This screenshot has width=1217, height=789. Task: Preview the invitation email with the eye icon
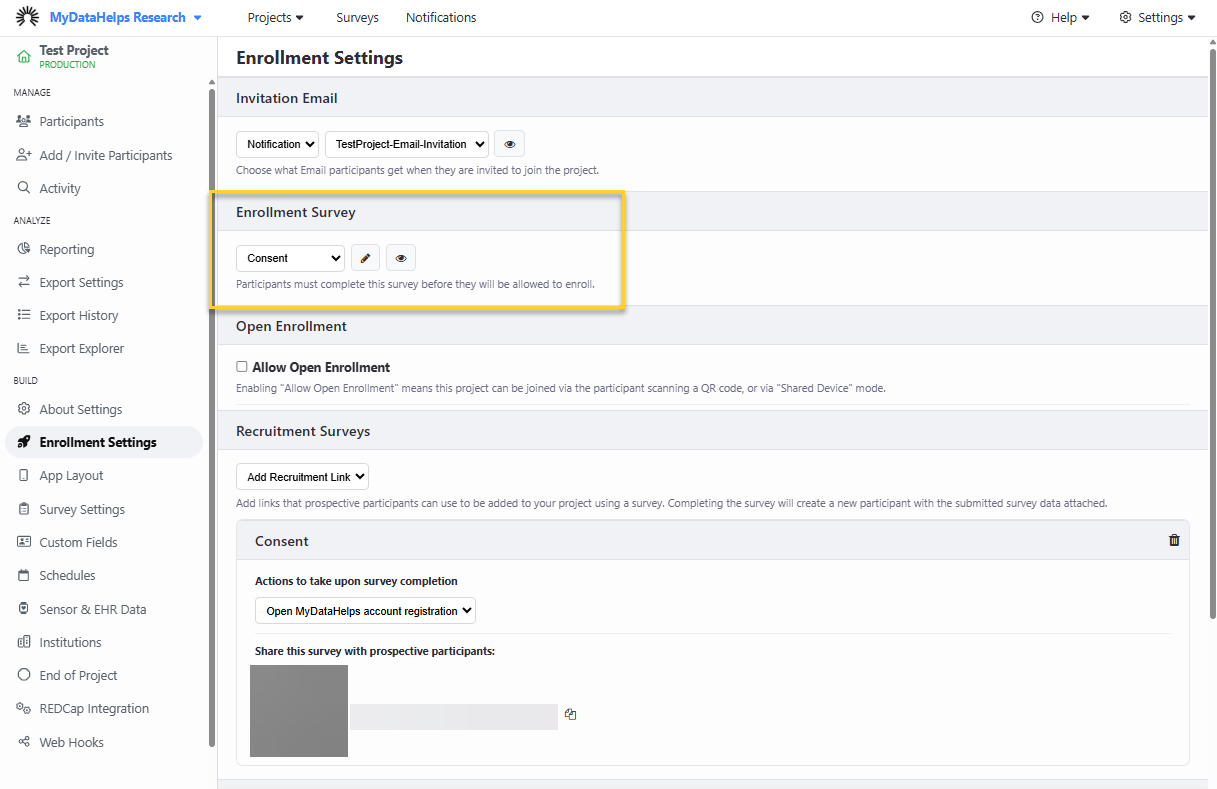click(x=510, y=144)
